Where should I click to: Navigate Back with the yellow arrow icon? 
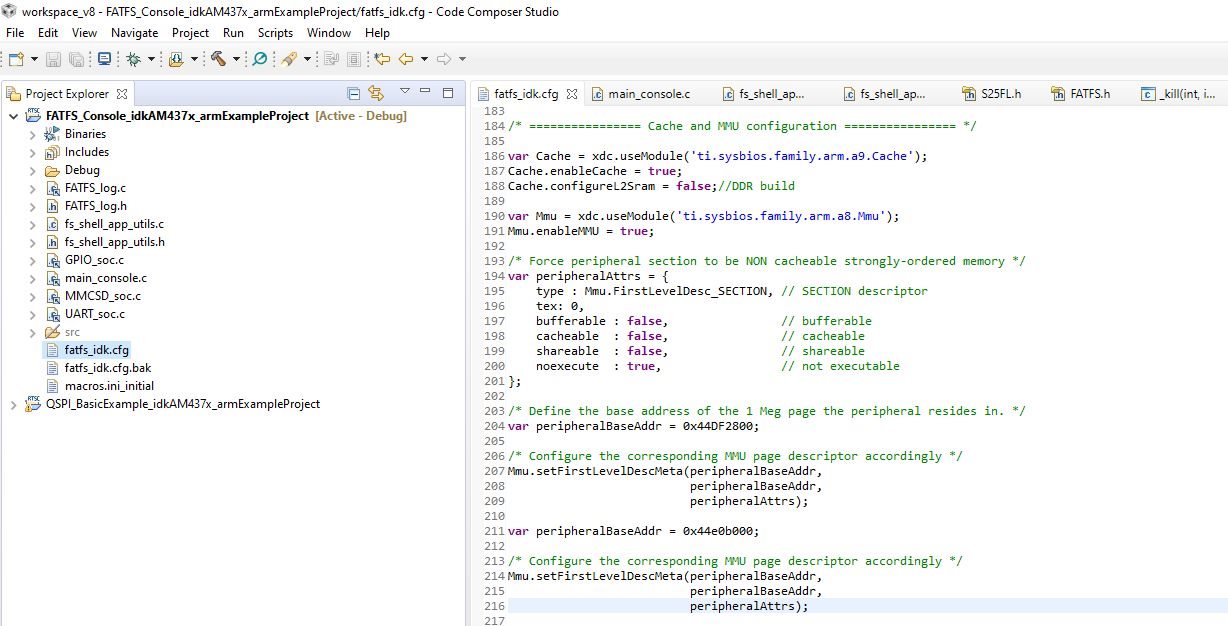pyautogui.click(x=406, y=59)
